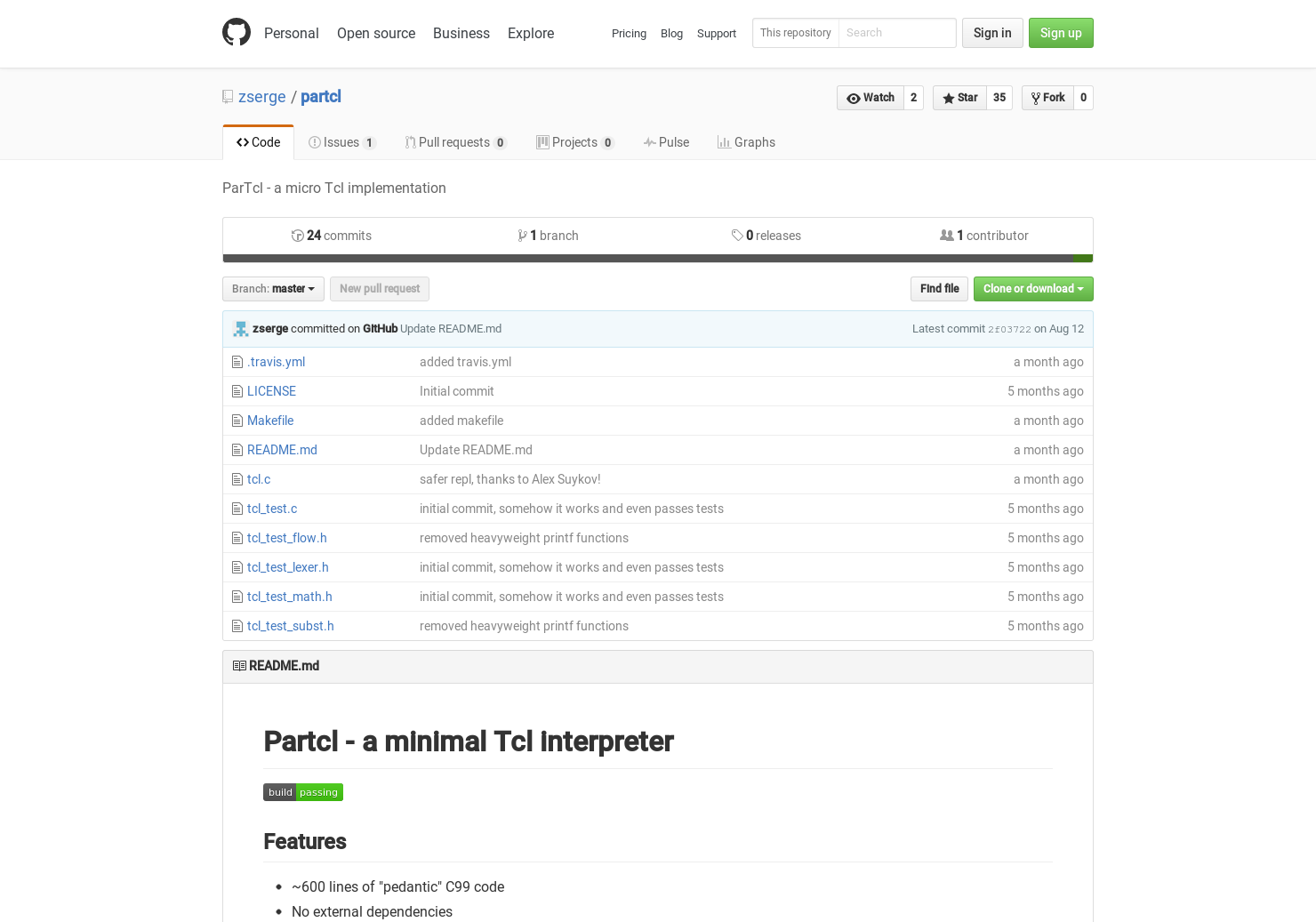
Task: Open the LICENSE file link
Action: click(271, 391)
